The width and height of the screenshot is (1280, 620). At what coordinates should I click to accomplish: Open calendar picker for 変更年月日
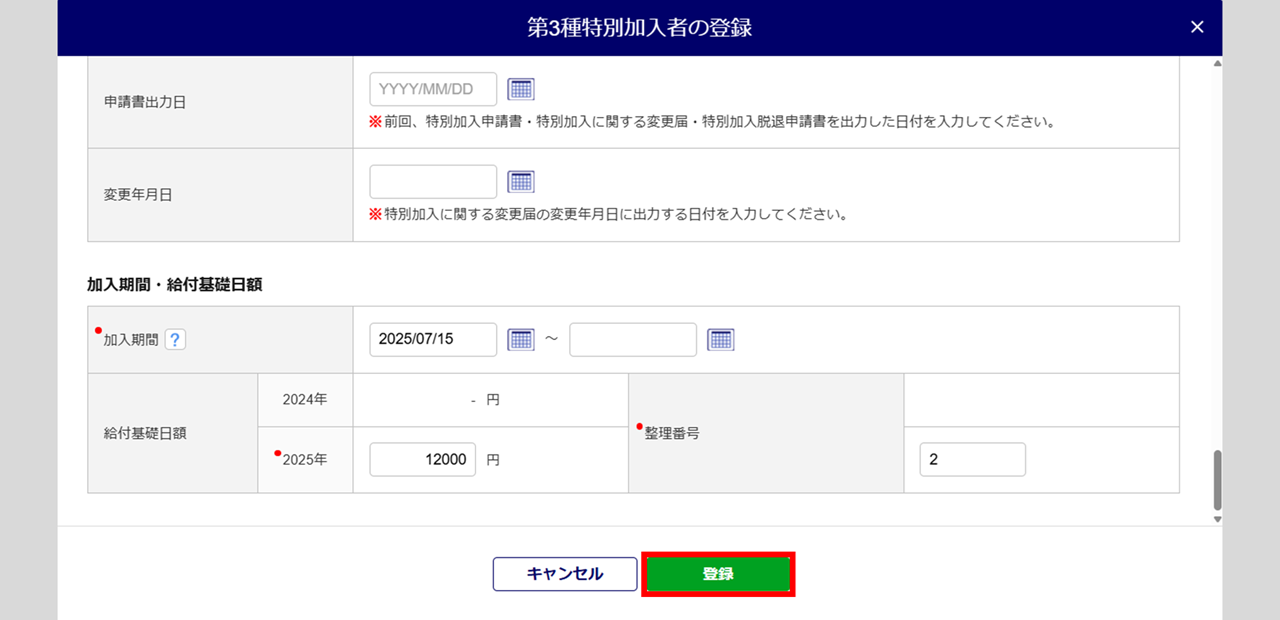pyautogui.click(x=521, y=181)
